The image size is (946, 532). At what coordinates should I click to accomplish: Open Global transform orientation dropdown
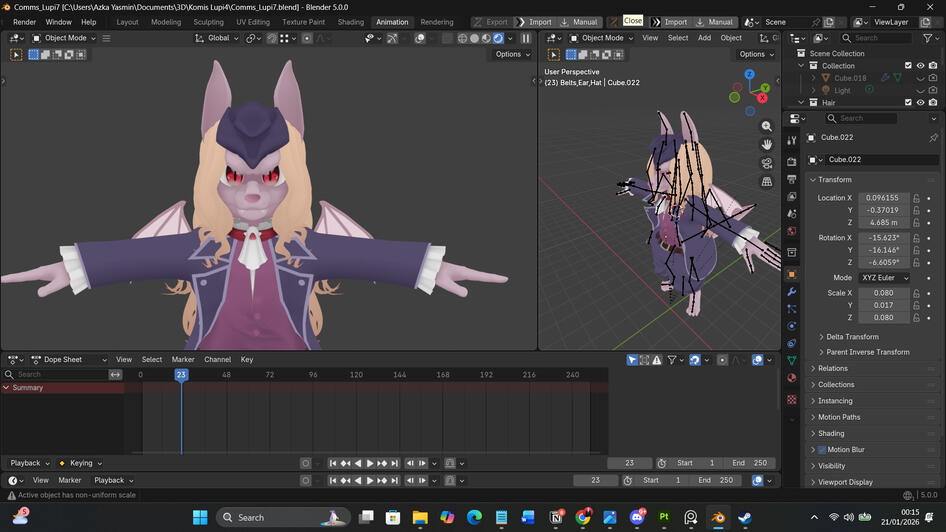click(217, 38)
